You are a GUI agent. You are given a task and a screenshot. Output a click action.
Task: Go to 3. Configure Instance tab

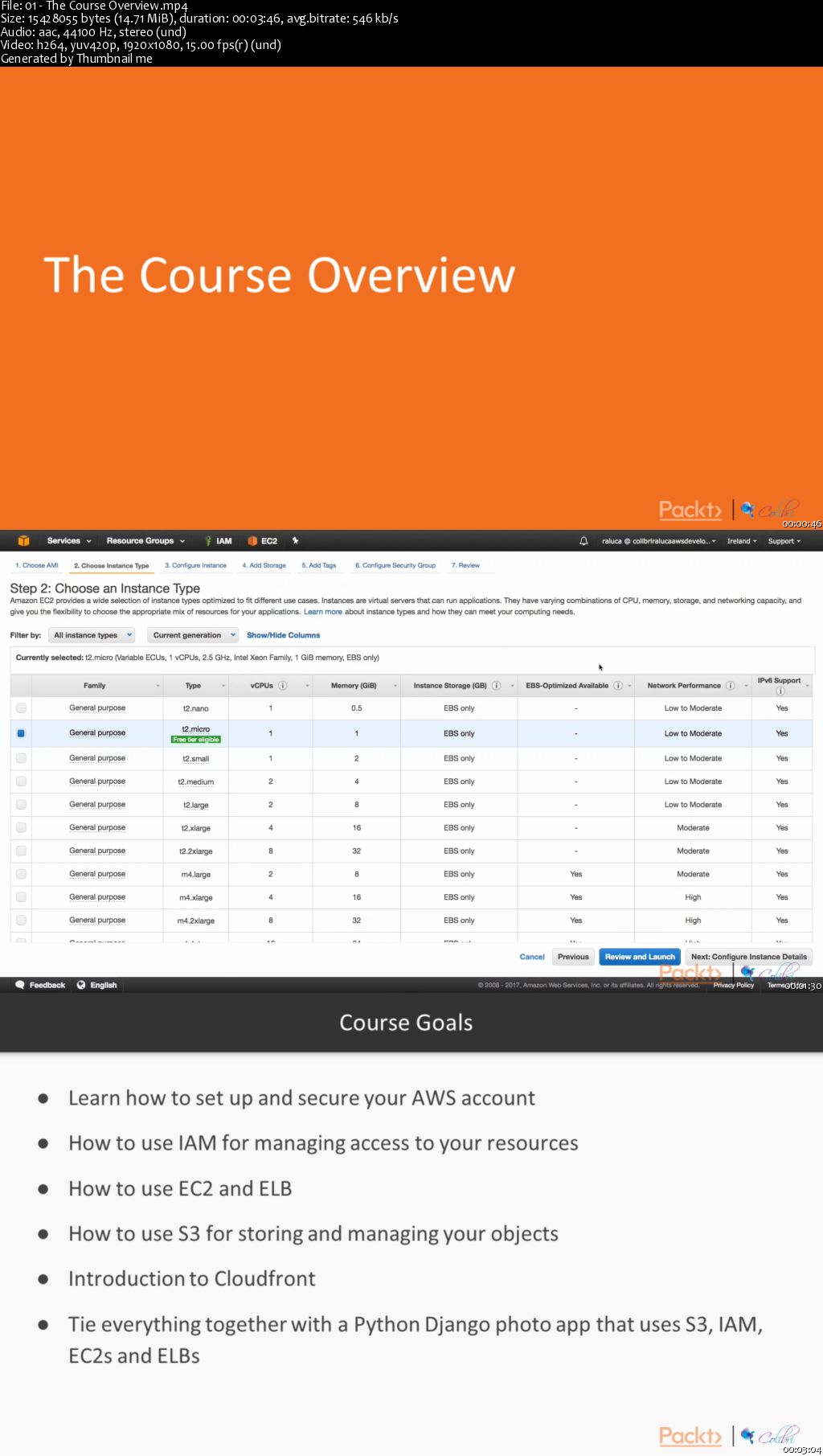[x=195, y=565]
